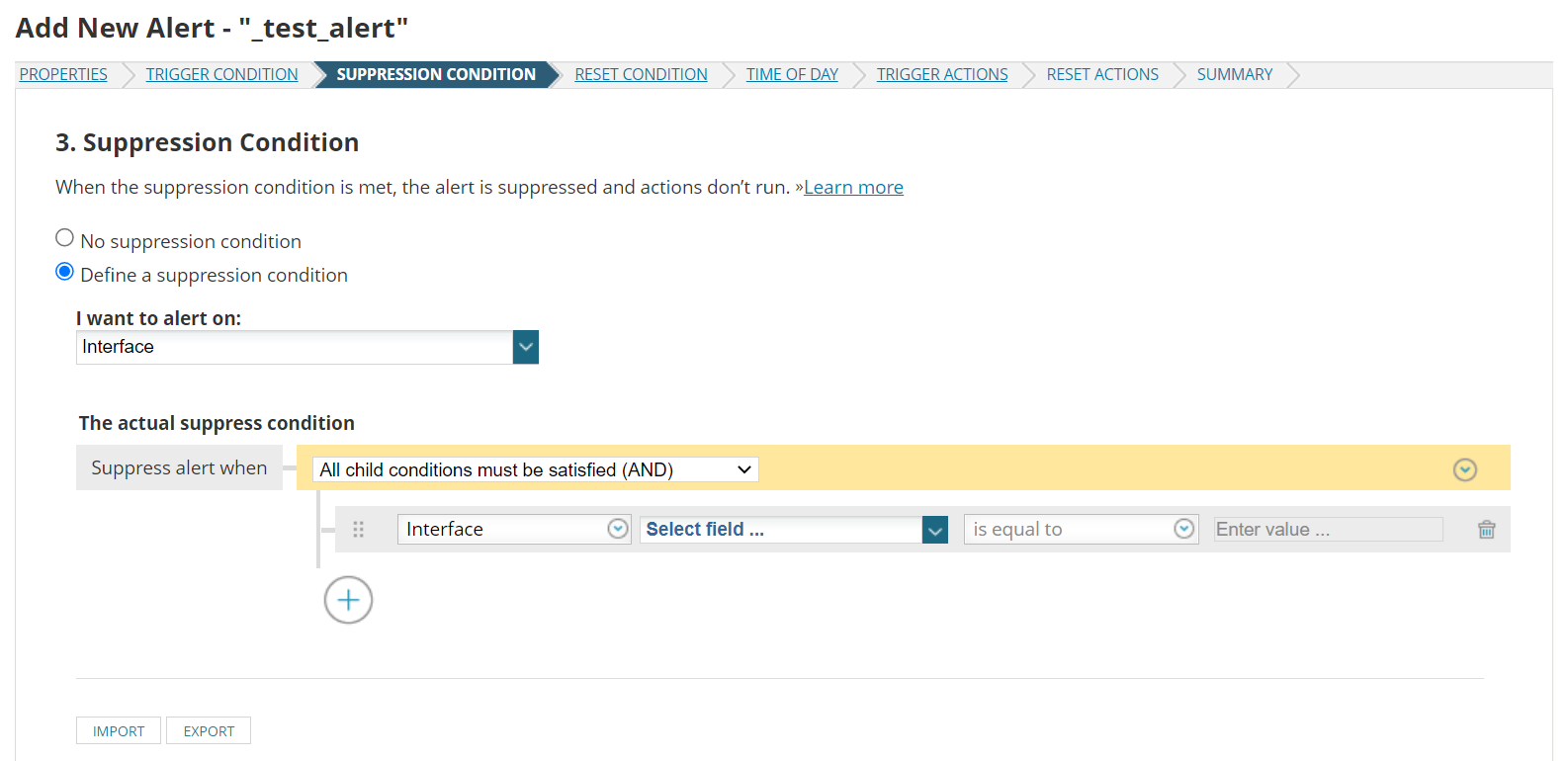This screenshot has height=761, width=1568.
Task: Focus the Enter value input field
Action: (x=1328, y=530)
